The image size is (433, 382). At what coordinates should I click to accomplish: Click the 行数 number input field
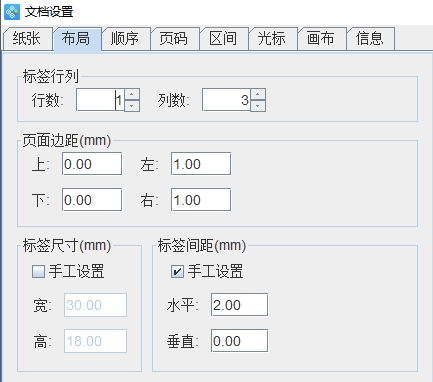[100, 100]
